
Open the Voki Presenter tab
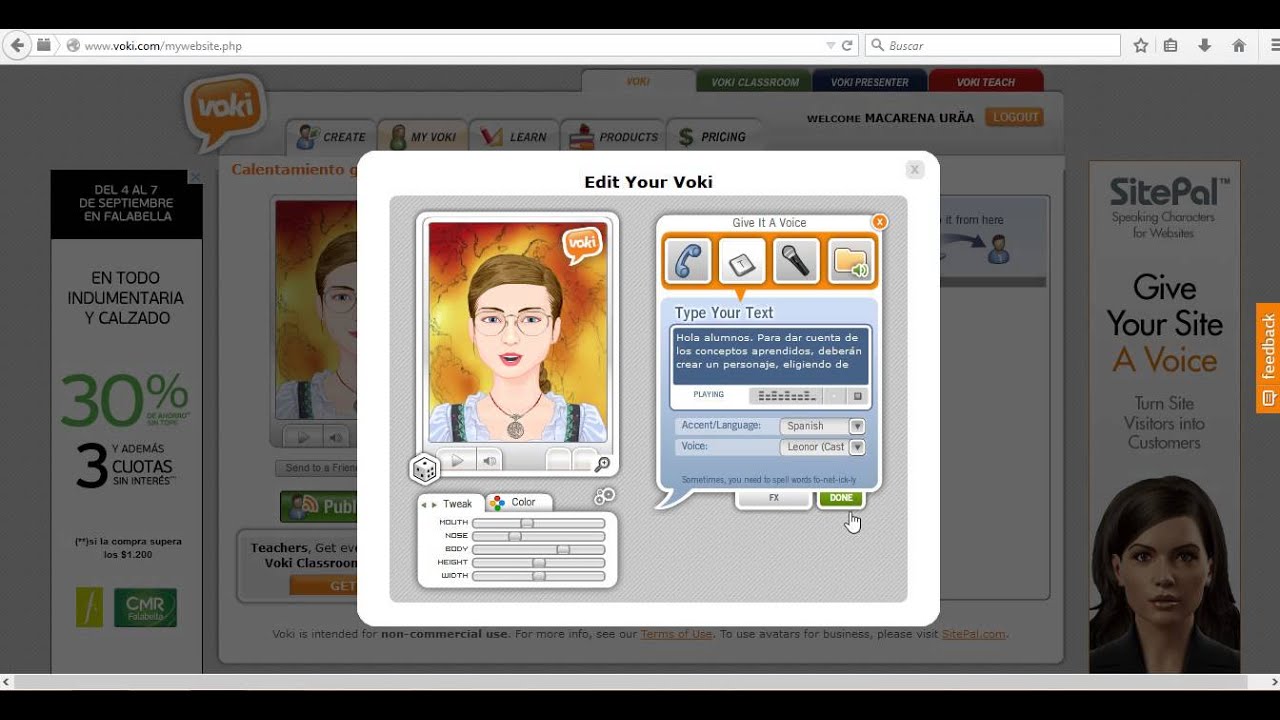click(x=870, y=82)
